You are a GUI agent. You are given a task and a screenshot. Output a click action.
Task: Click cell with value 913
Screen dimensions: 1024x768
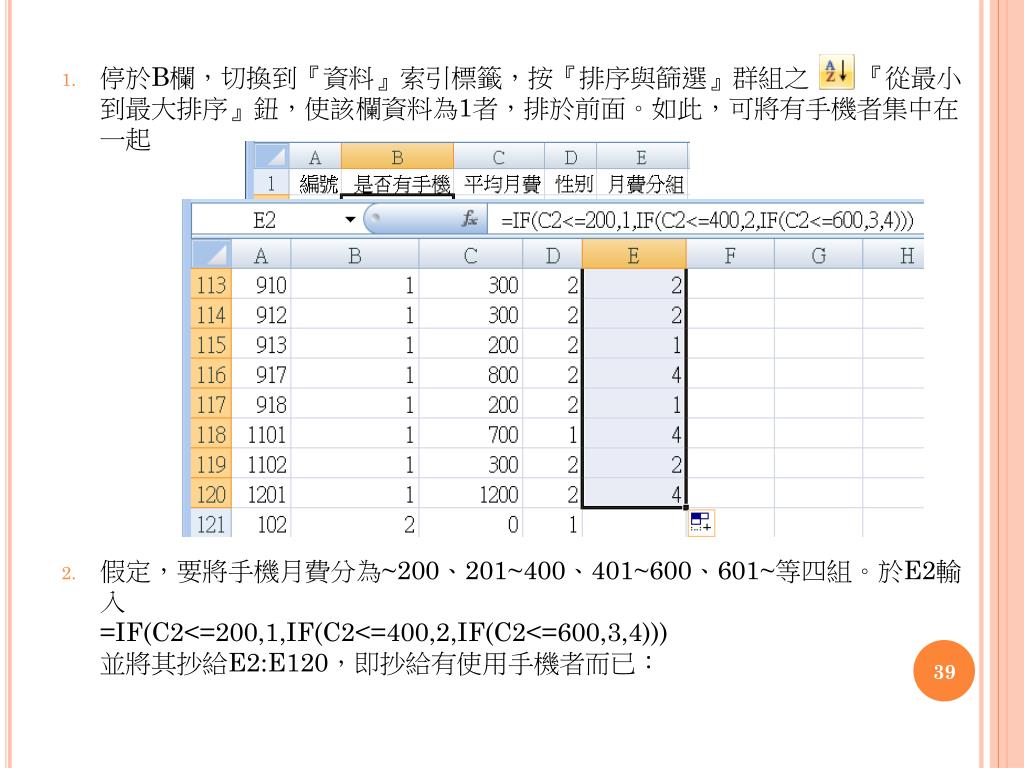click(x=261, y=345)
